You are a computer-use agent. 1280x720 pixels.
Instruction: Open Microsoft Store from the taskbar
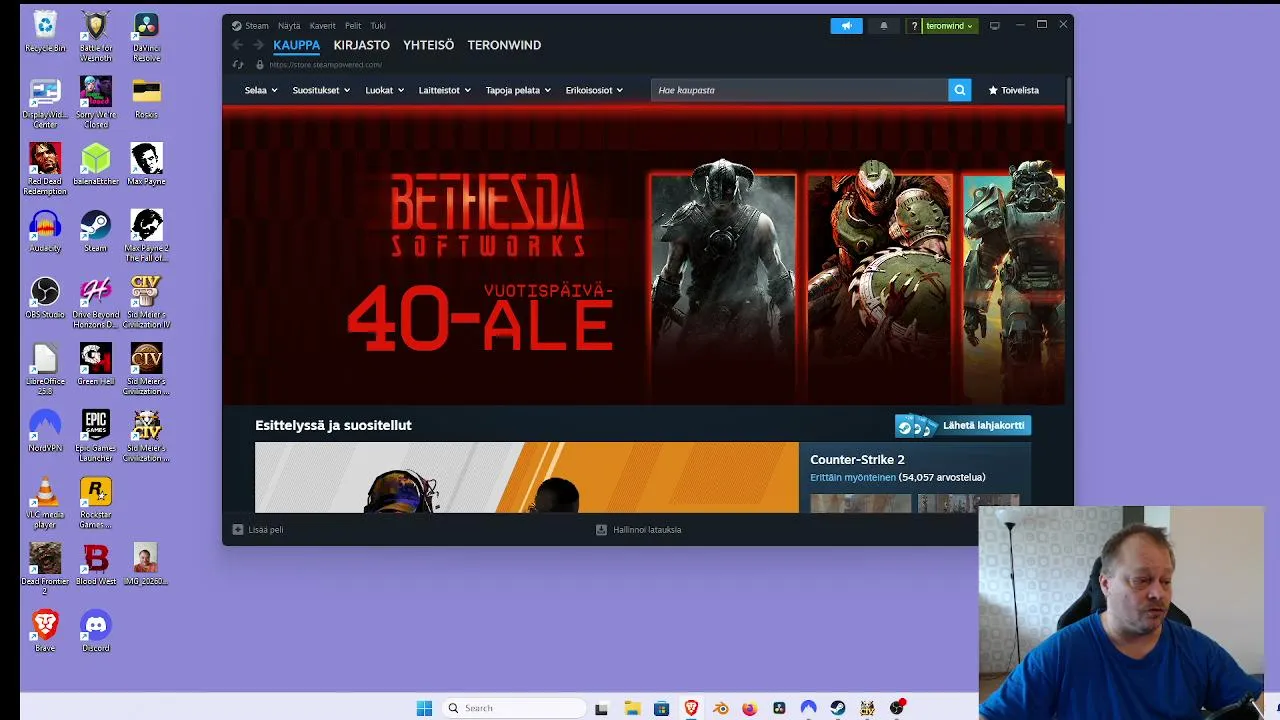(x=661, y=708)
